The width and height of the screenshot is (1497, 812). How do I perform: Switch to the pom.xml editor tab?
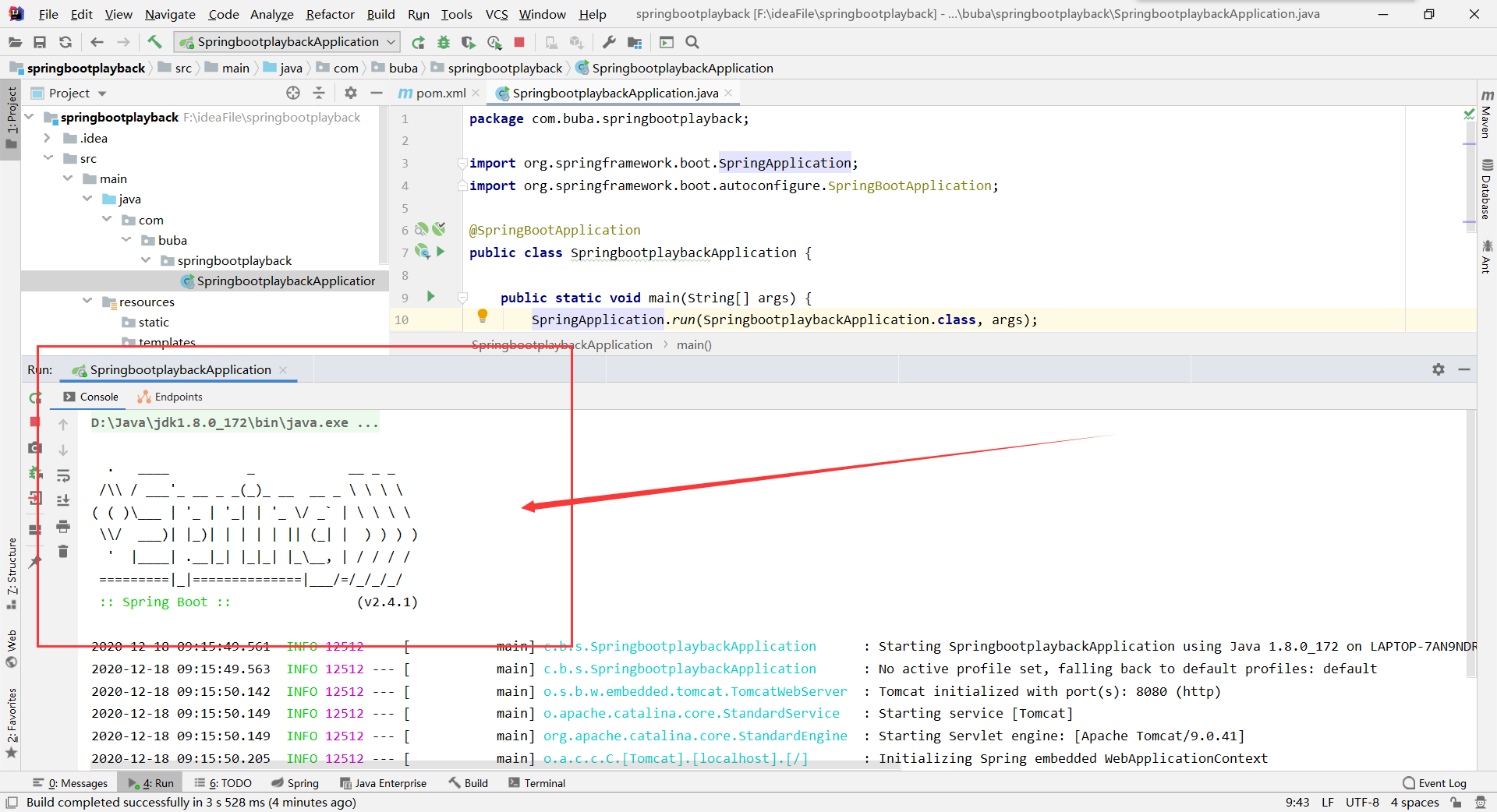[439, 93]
